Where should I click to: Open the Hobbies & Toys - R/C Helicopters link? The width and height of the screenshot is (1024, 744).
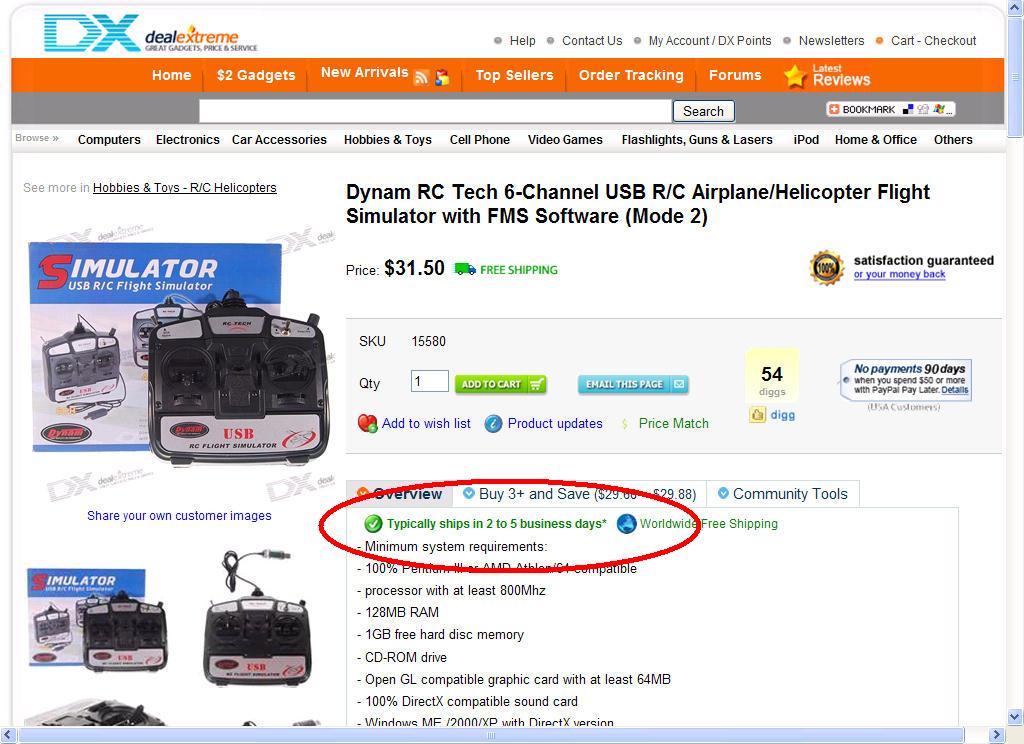coord(185,188)
